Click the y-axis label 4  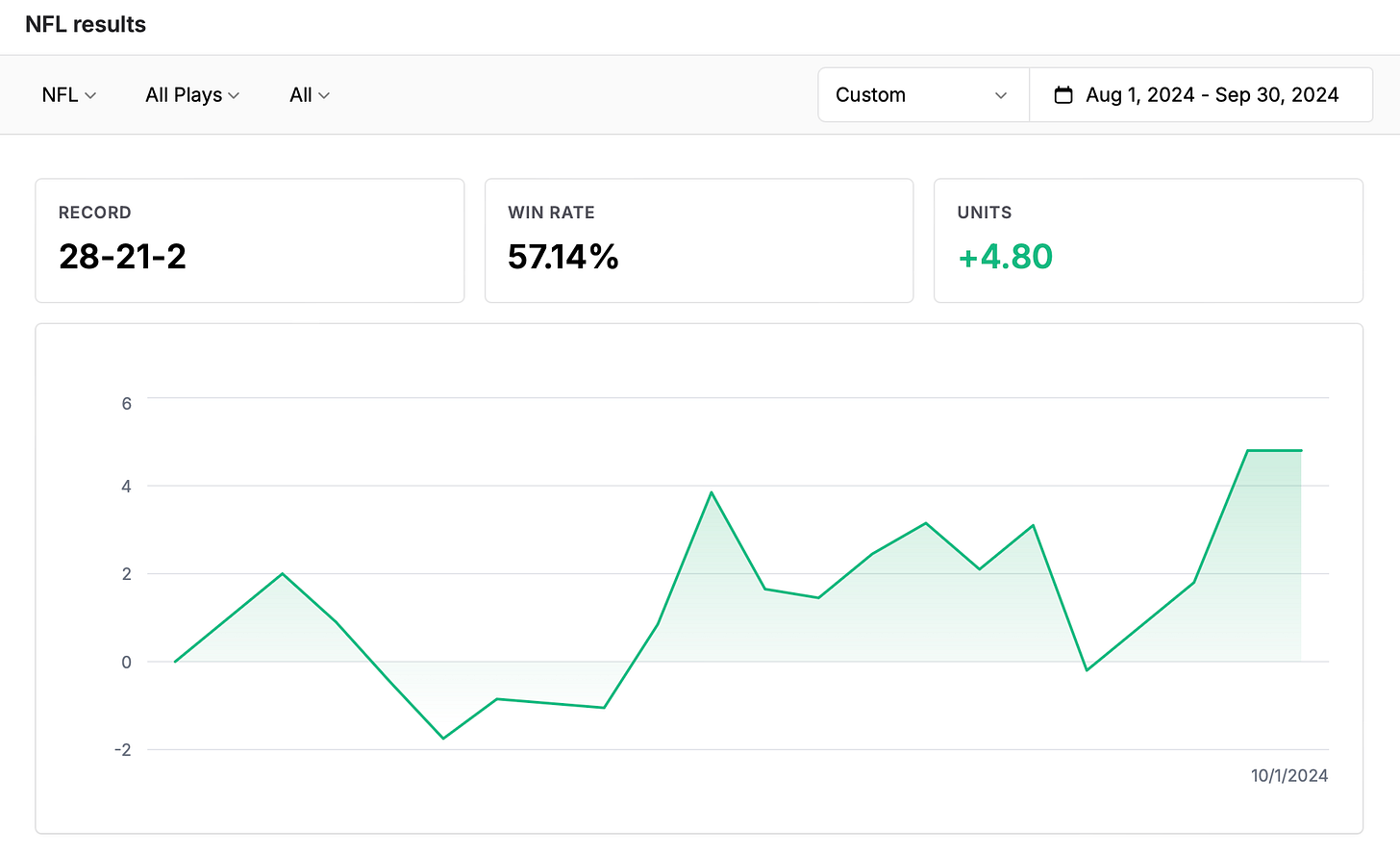pyautogui.click(x=127, y=487)
